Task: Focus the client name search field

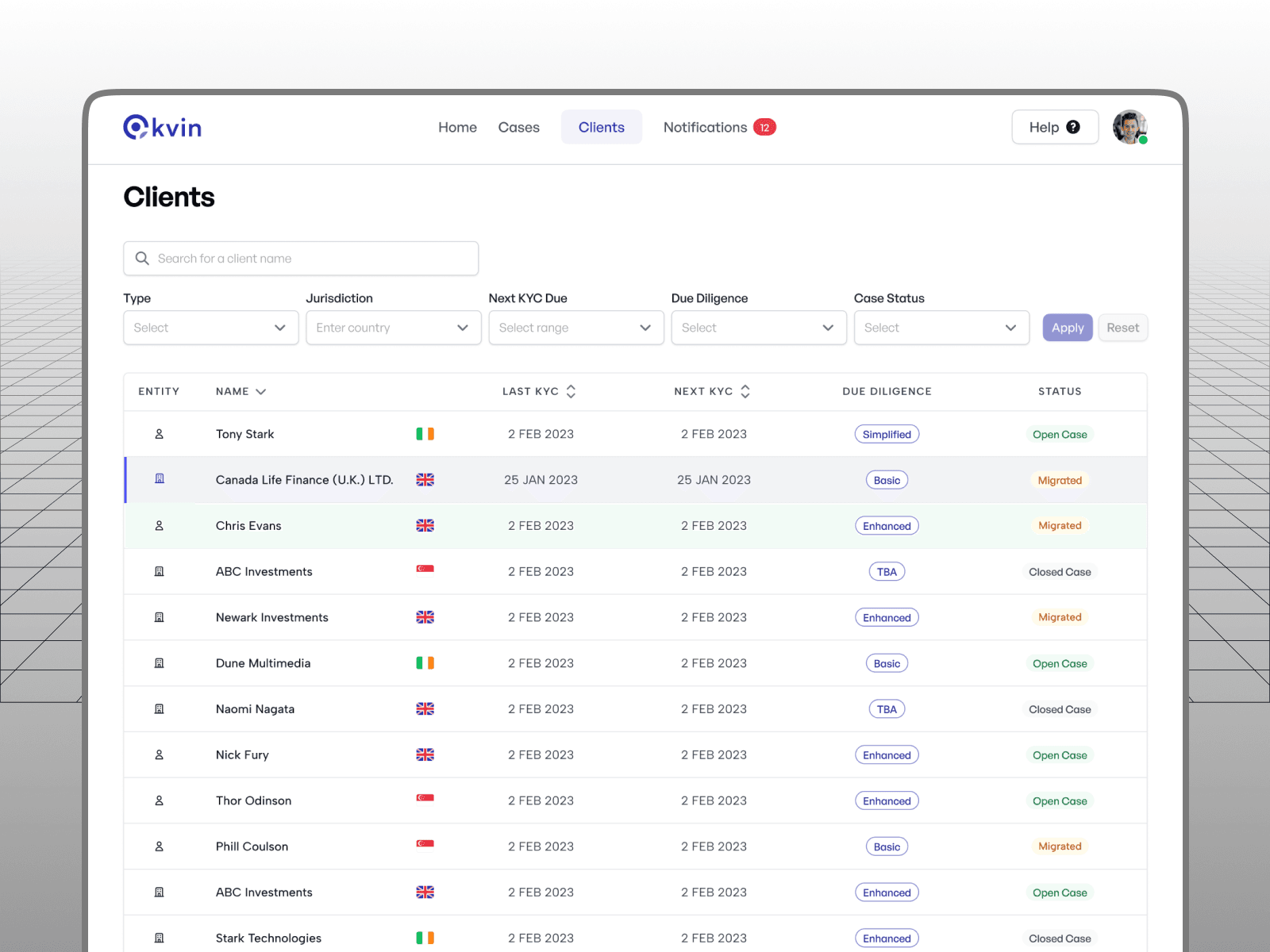Action: point(302,259)
